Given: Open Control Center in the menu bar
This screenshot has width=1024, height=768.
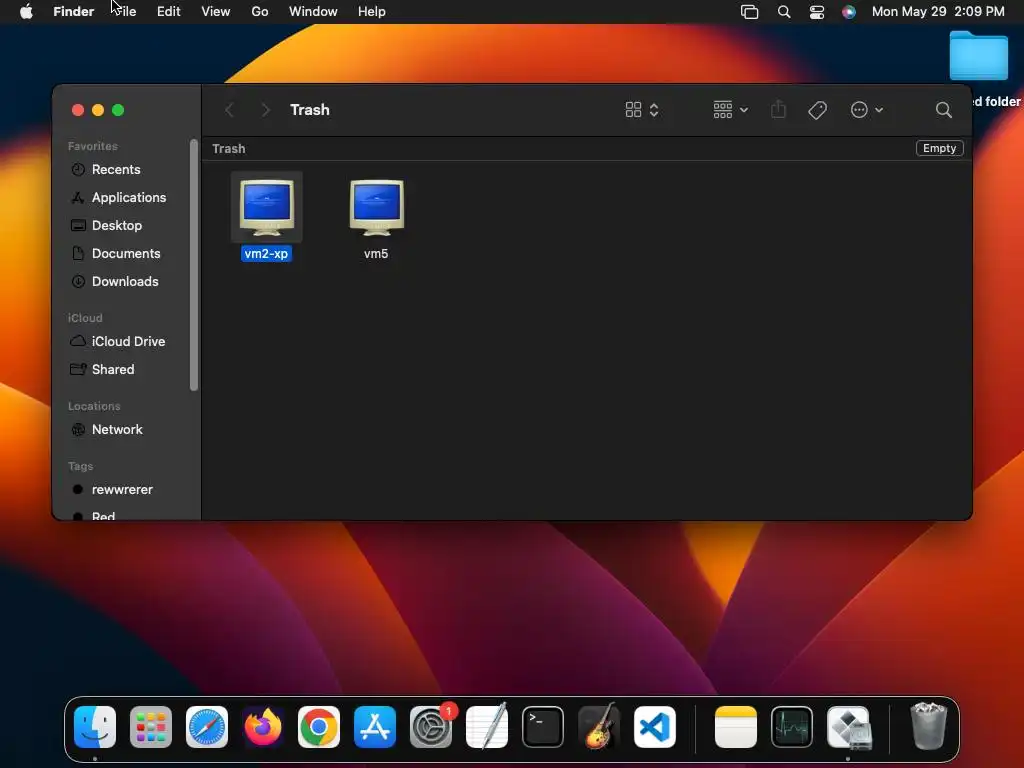Looking at the screenshot, I should 816,12.
